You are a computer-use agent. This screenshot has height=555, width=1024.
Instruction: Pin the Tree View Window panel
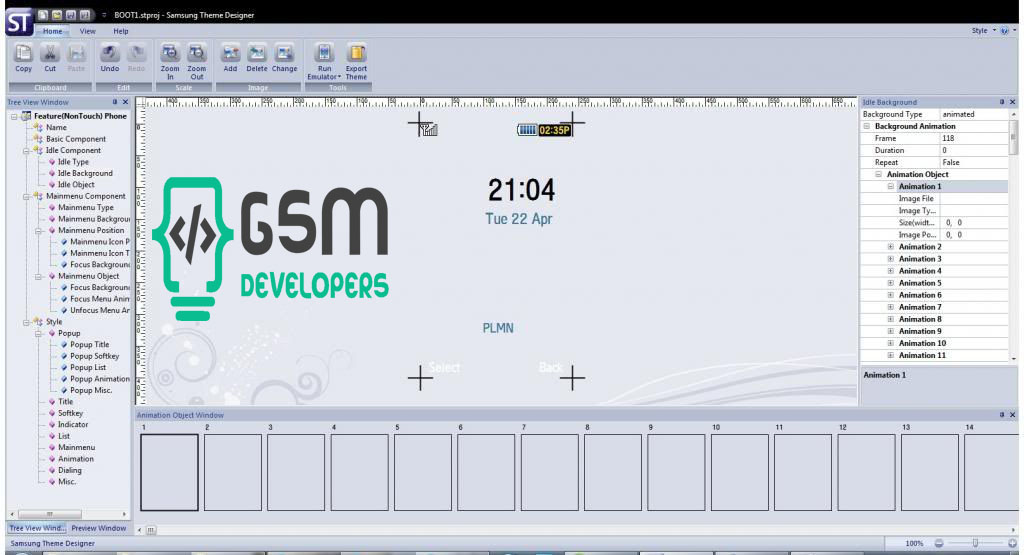pyautogui.click(x=115, y=102)
